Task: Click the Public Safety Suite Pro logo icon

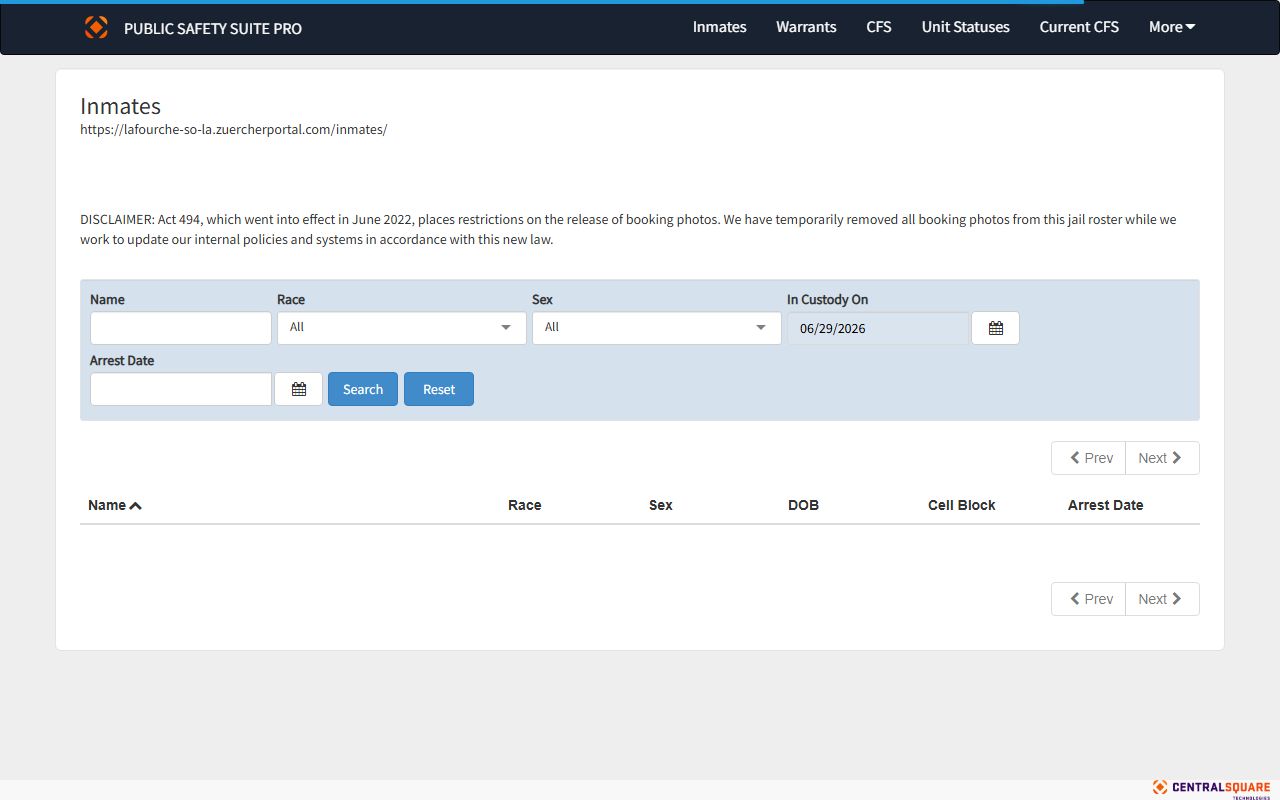Action: point(96,27)
